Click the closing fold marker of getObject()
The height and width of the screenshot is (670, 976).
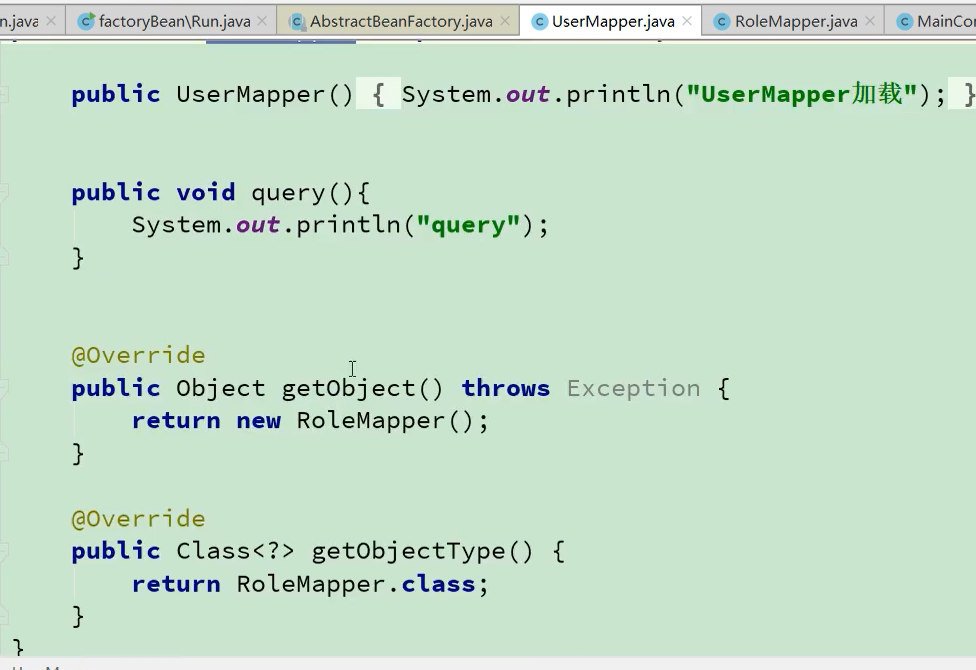[4, 453]
